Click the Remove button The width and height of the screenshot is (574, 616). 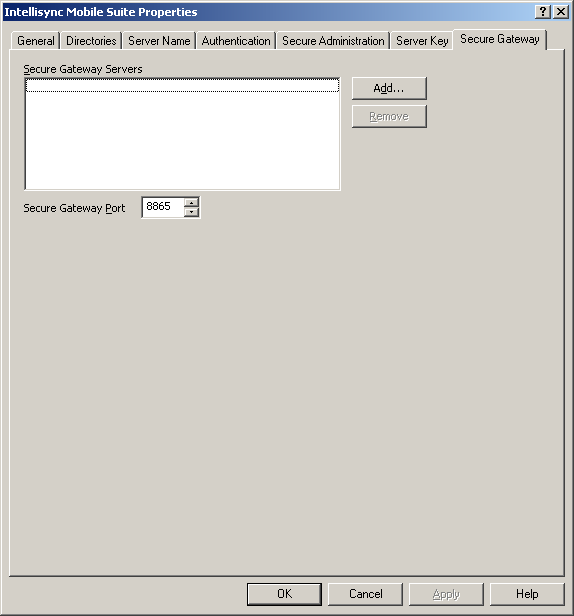pos(389,116)
